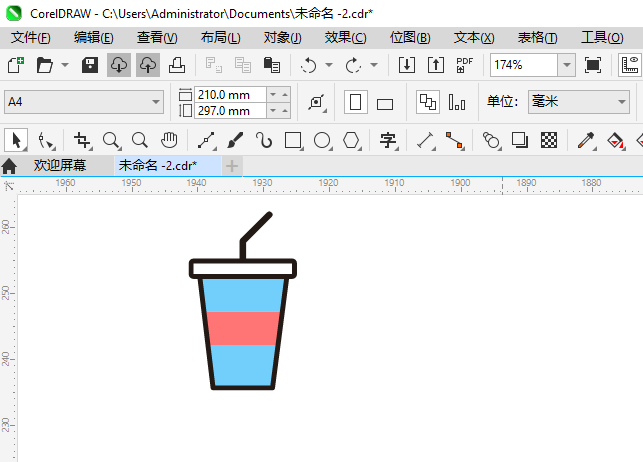Select the Pick tool arrow

pyautogui.click(x=16, y=140)
